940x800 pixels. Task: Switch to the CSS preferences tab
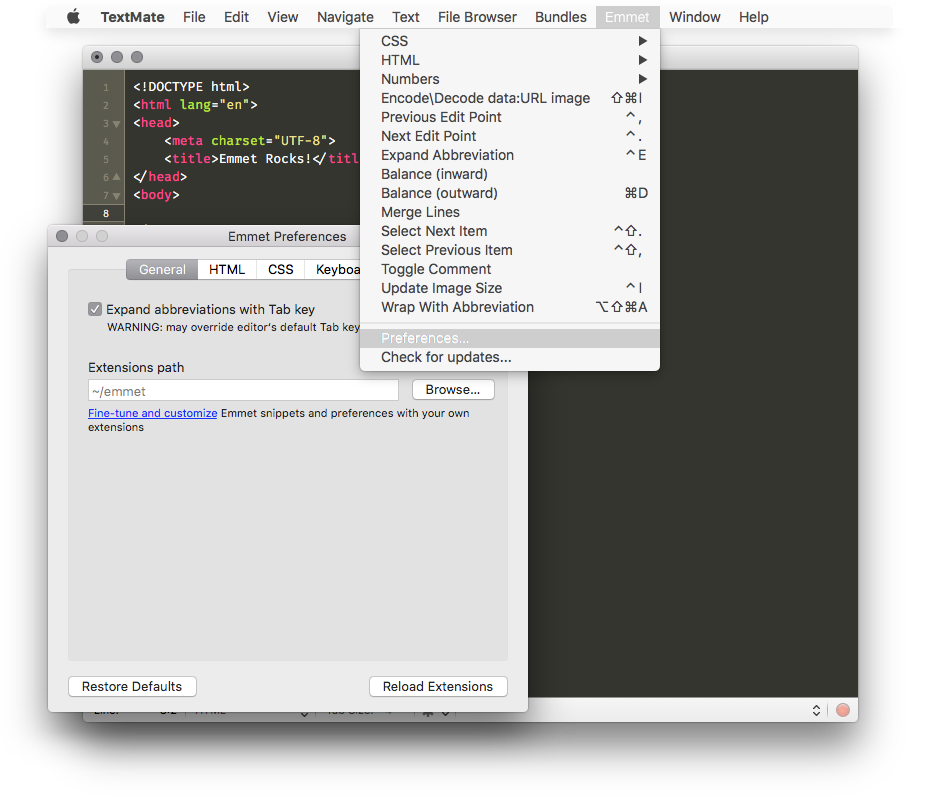[281, 270]
